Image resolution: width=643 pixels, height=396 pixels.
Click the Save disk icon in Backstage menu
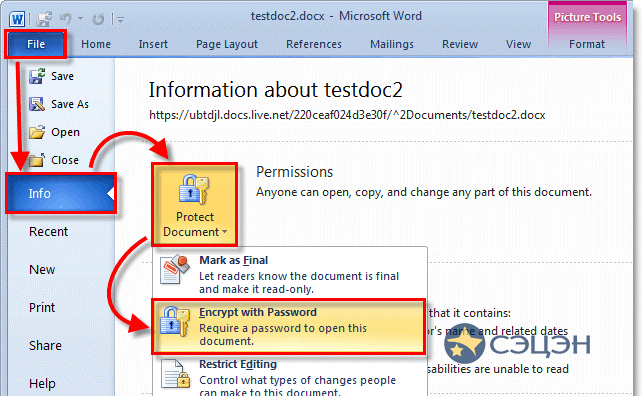click(x=37, y=76)
